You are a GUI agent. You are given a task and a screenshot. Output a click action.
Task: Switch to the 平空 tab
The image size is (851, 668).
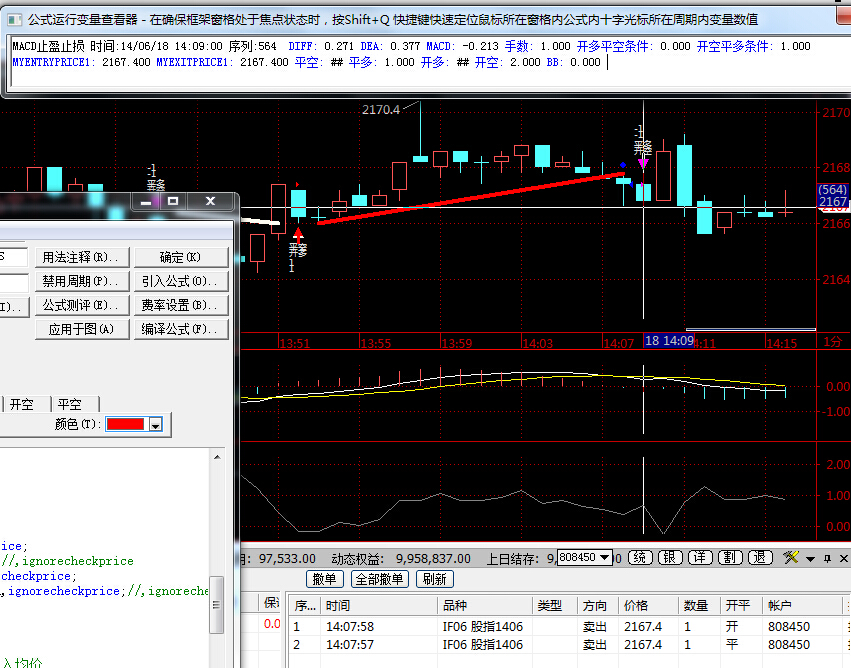click(69, 404)
